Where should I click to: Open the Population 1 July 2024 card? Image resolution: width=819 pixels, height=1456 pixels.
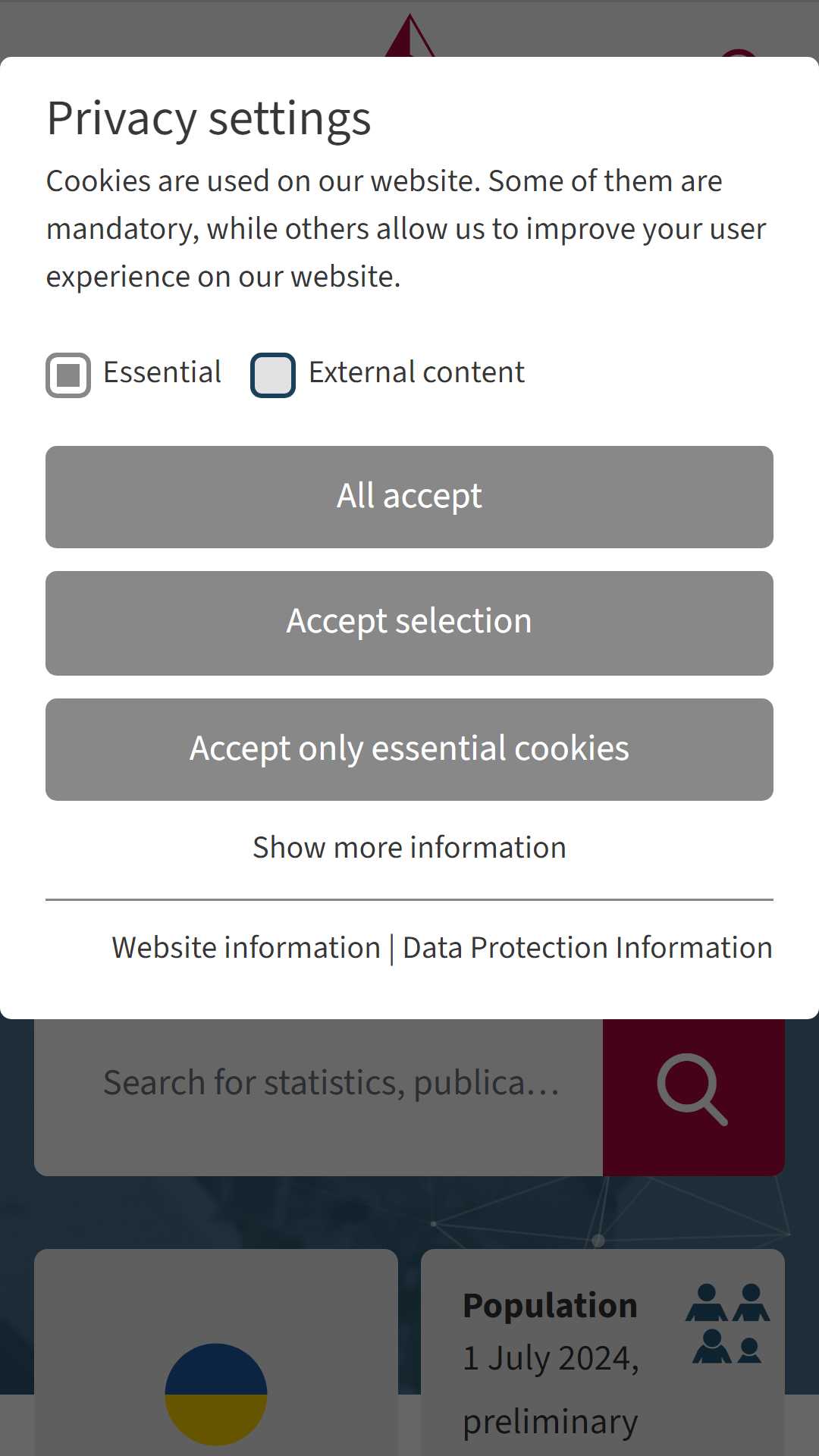603,1352
